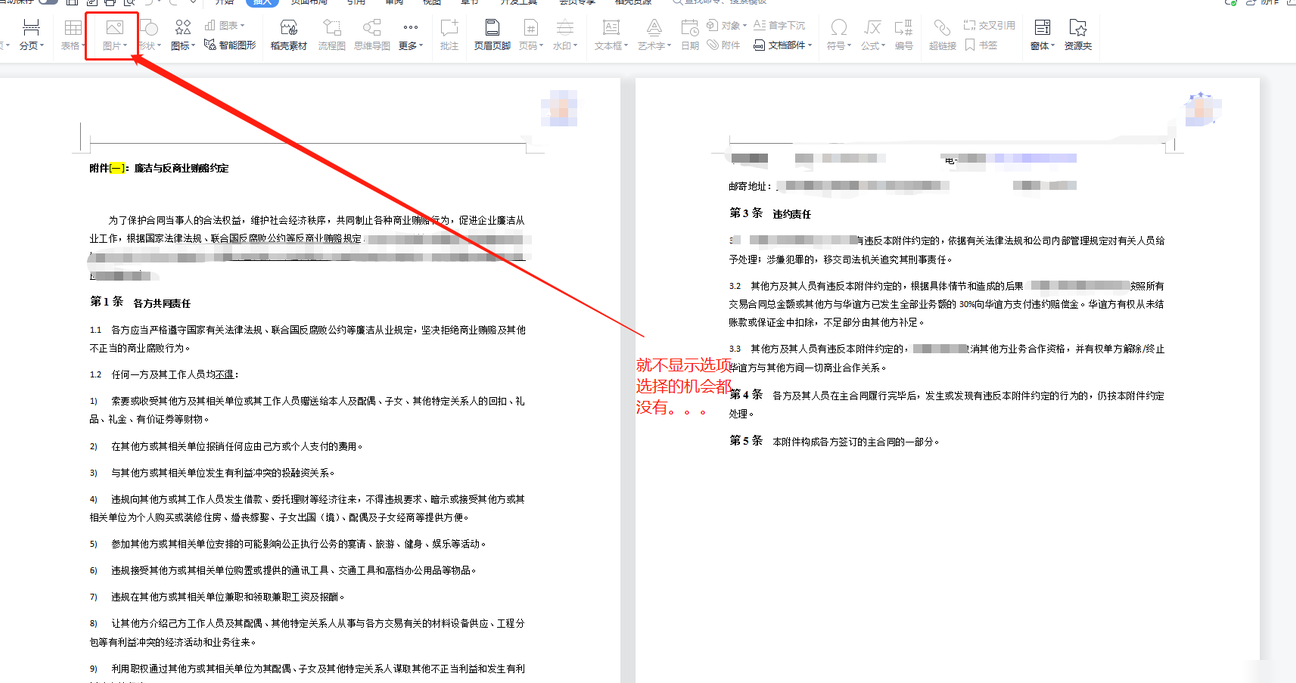Image resolution: width=1296 pixels, height=683 pixels.
Task: Click the 第5条 paragraph
Action: click(x=835, y=441)
